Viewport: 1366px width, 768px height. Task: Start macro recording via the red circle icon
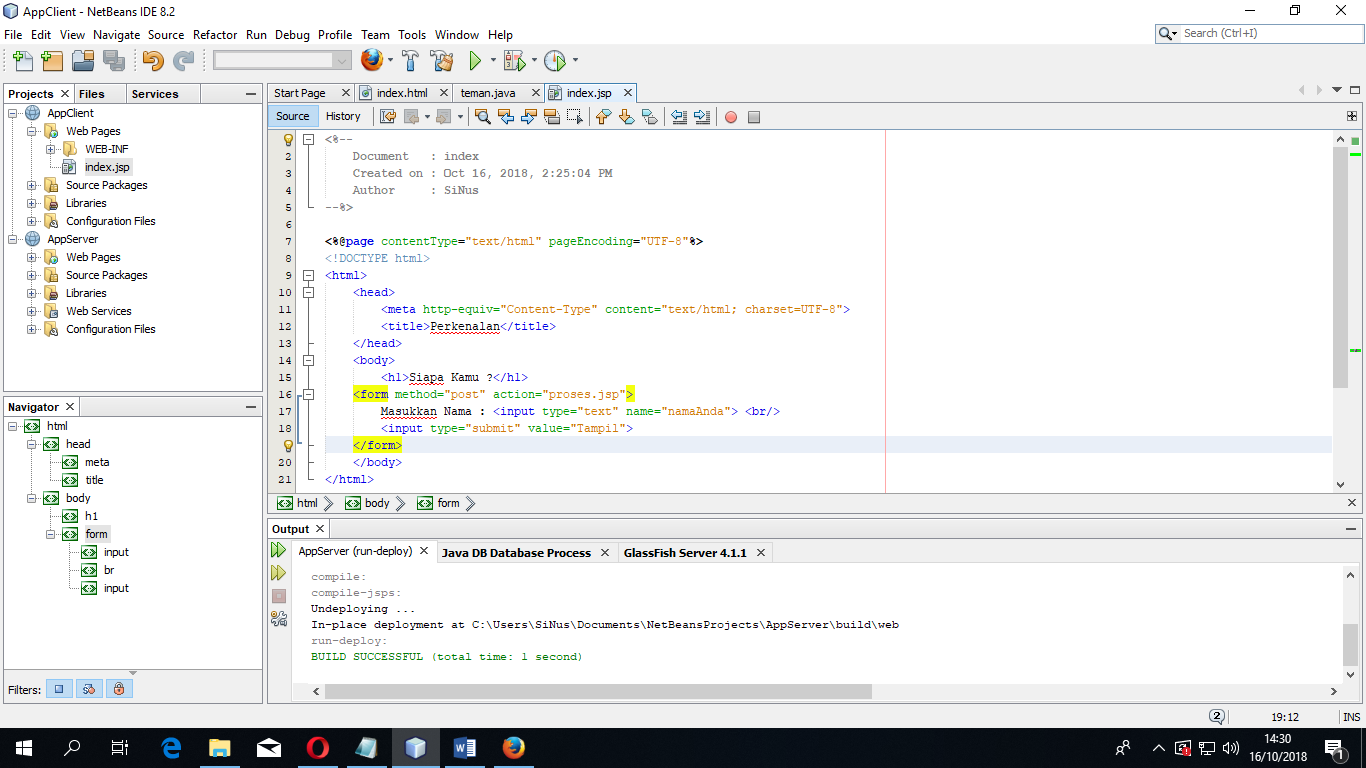point(731,117)
